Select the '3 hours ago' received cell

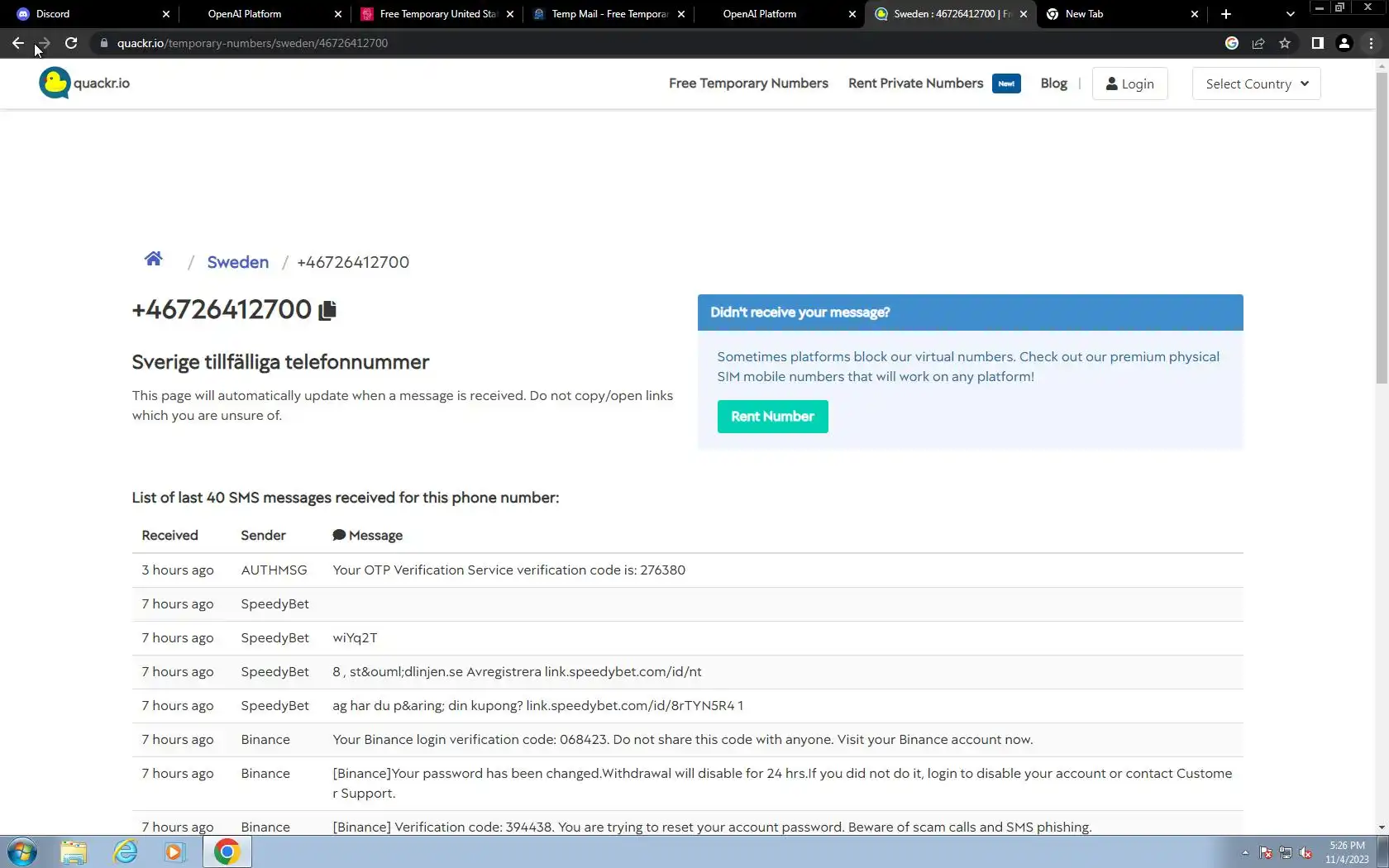click(178, 570)
